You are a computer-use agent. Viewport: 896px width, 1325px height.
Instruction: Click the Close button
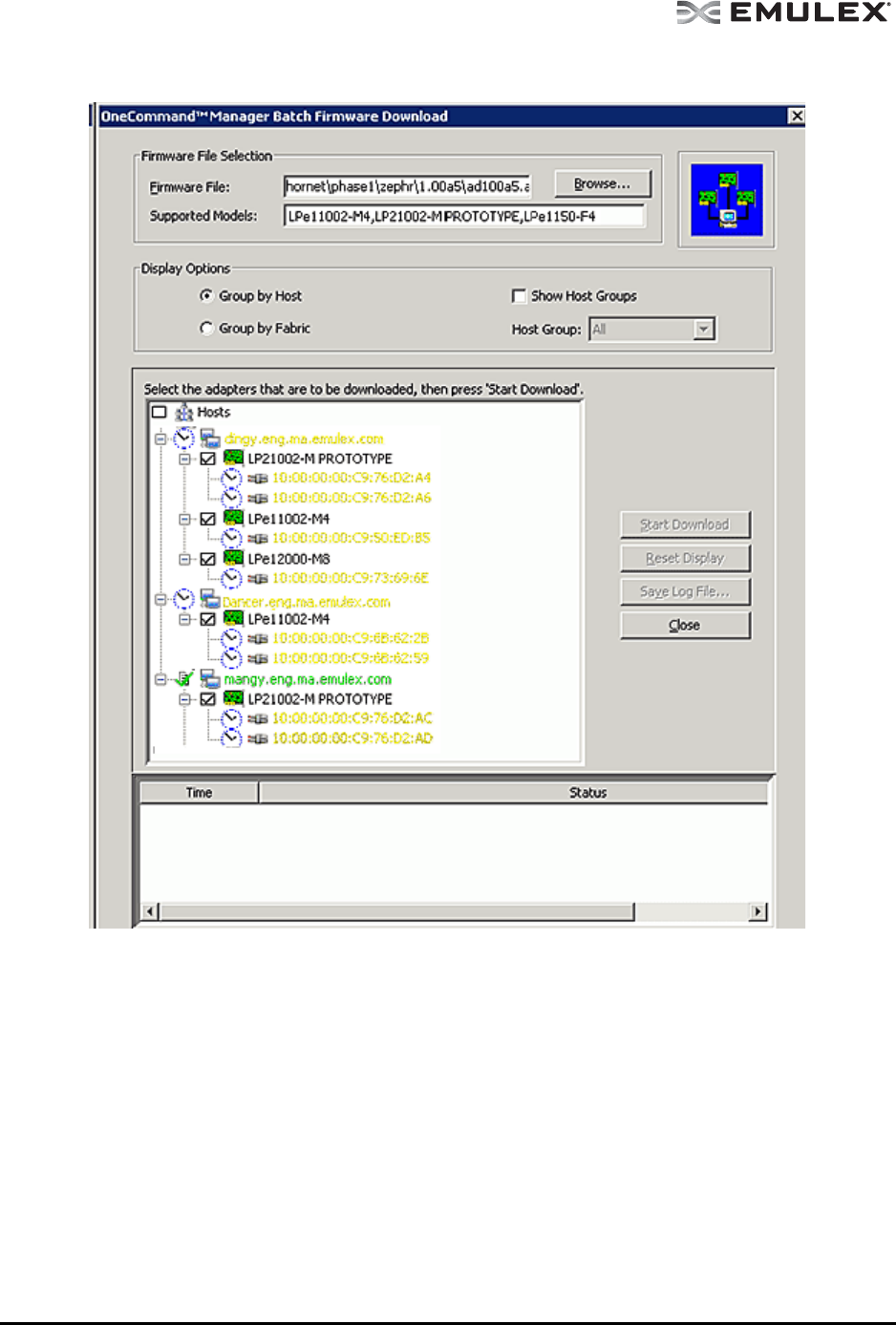(x=685, y=625)
